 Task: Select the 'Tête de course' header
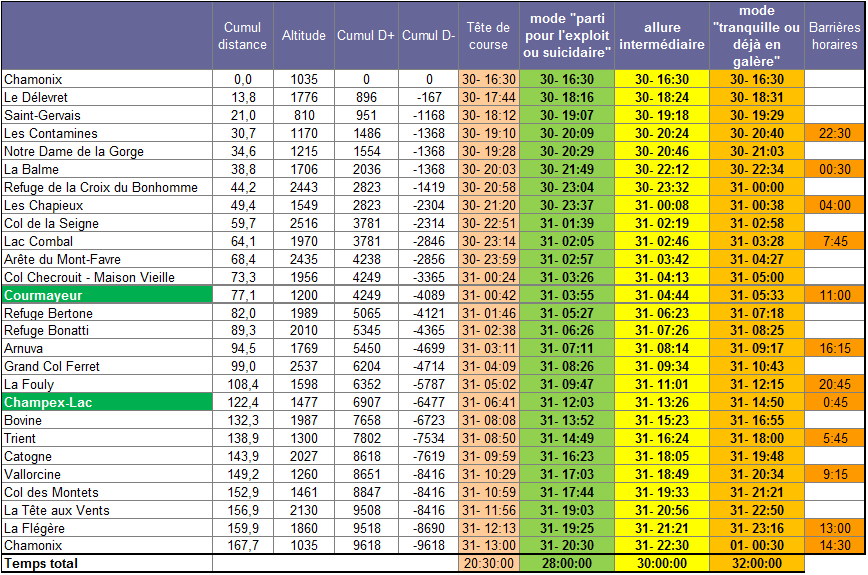coord(488,36)
